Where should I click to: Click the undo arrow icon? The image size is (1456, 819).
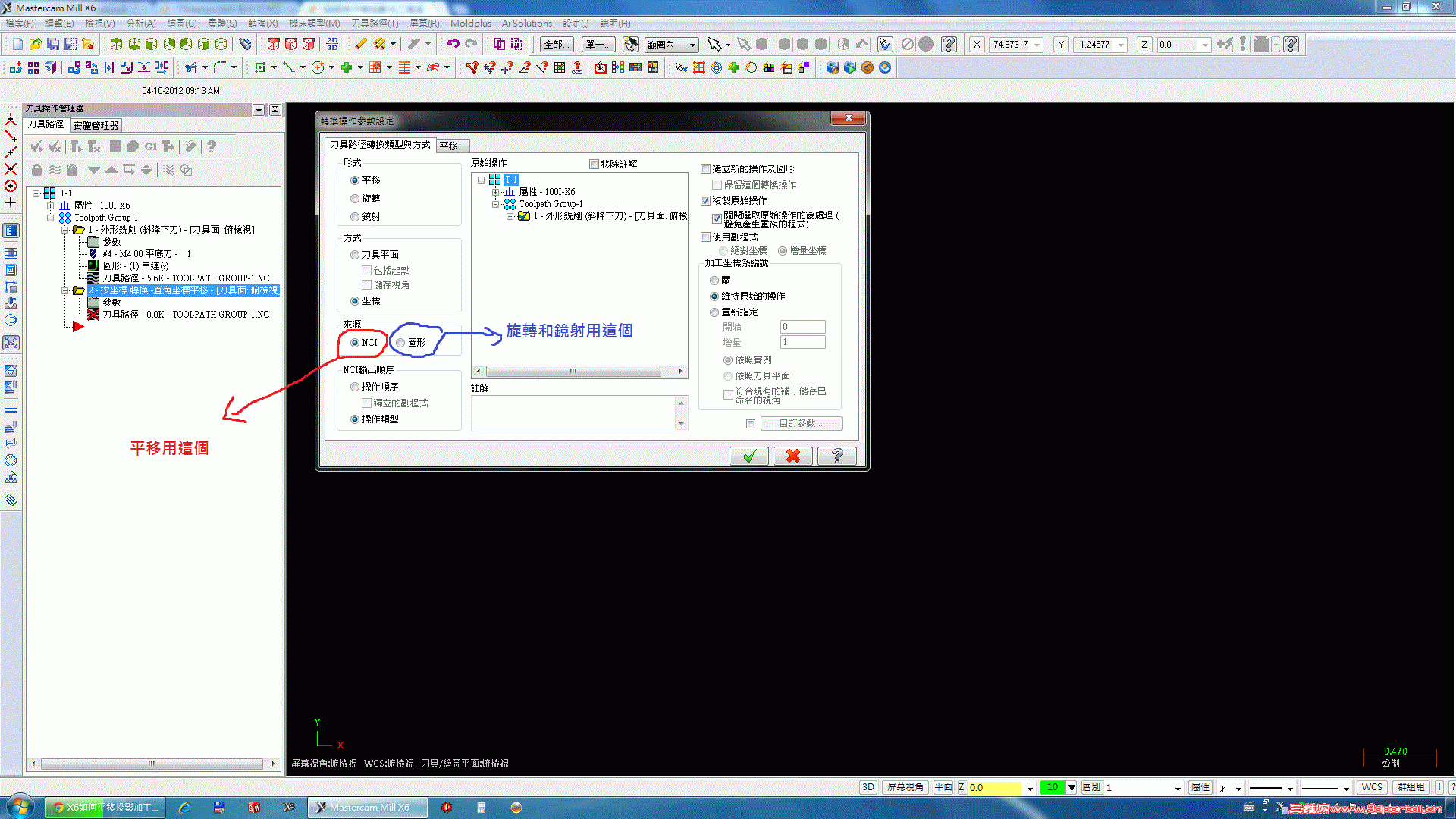tap(453, 45)
